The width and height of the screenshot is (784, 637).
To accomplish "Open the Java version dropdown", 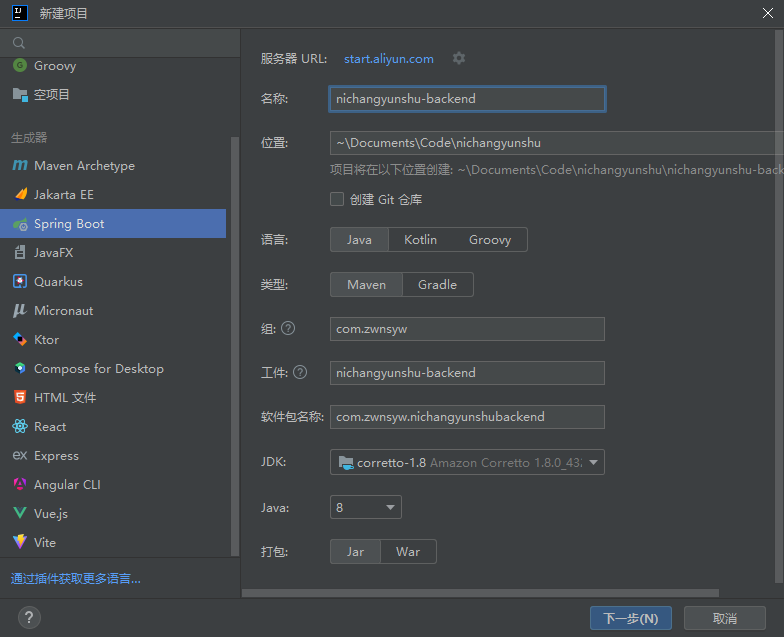I will [366, 507].
